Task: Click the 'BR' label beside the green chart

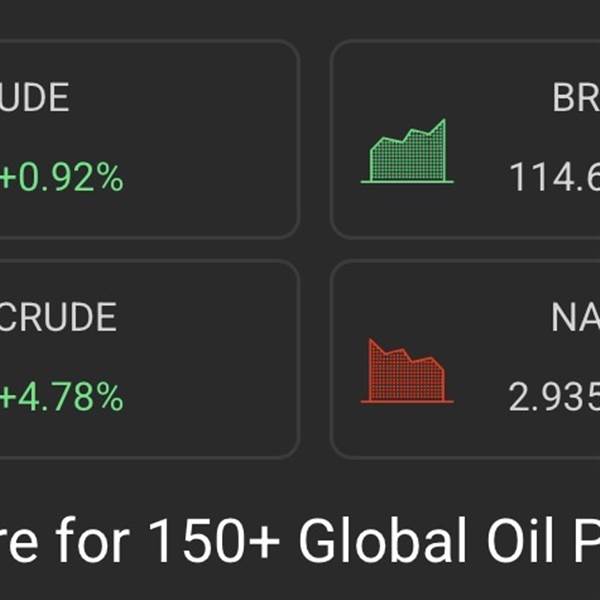Action: pyautogui.click(x=575, y=98)
